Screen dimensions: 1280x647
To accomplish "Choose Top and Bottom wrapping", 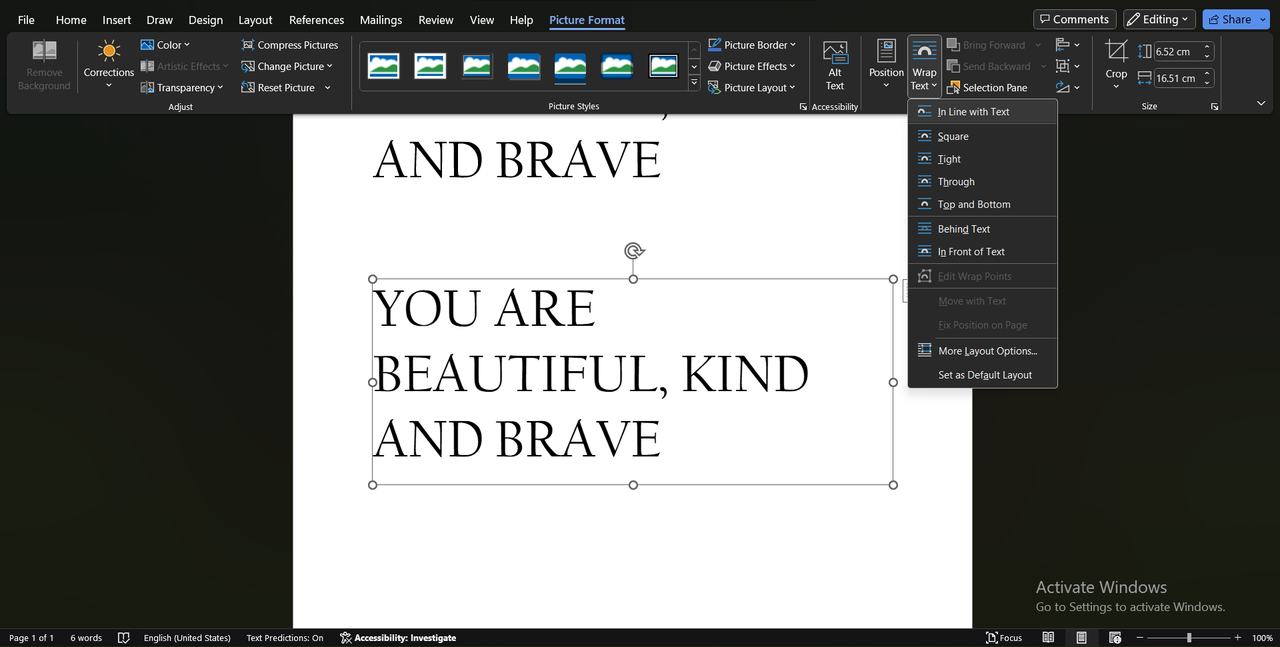I will (x=983, y=204).
